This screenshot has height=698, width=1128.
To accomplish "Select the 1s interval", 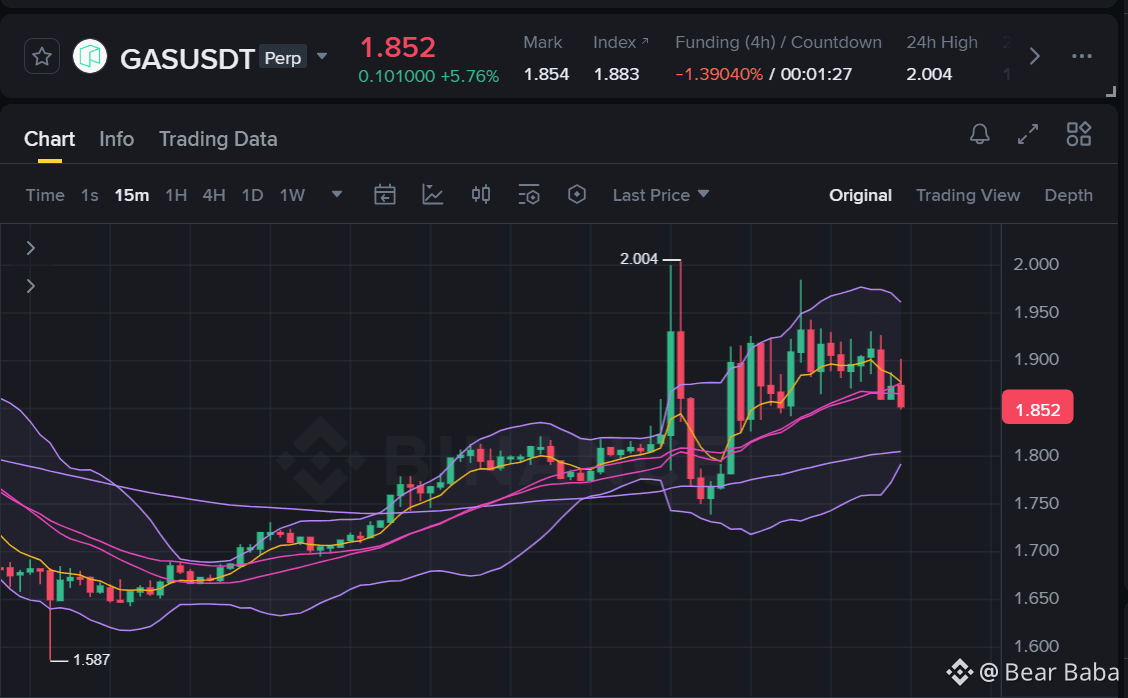I will [x=89, y=195].
